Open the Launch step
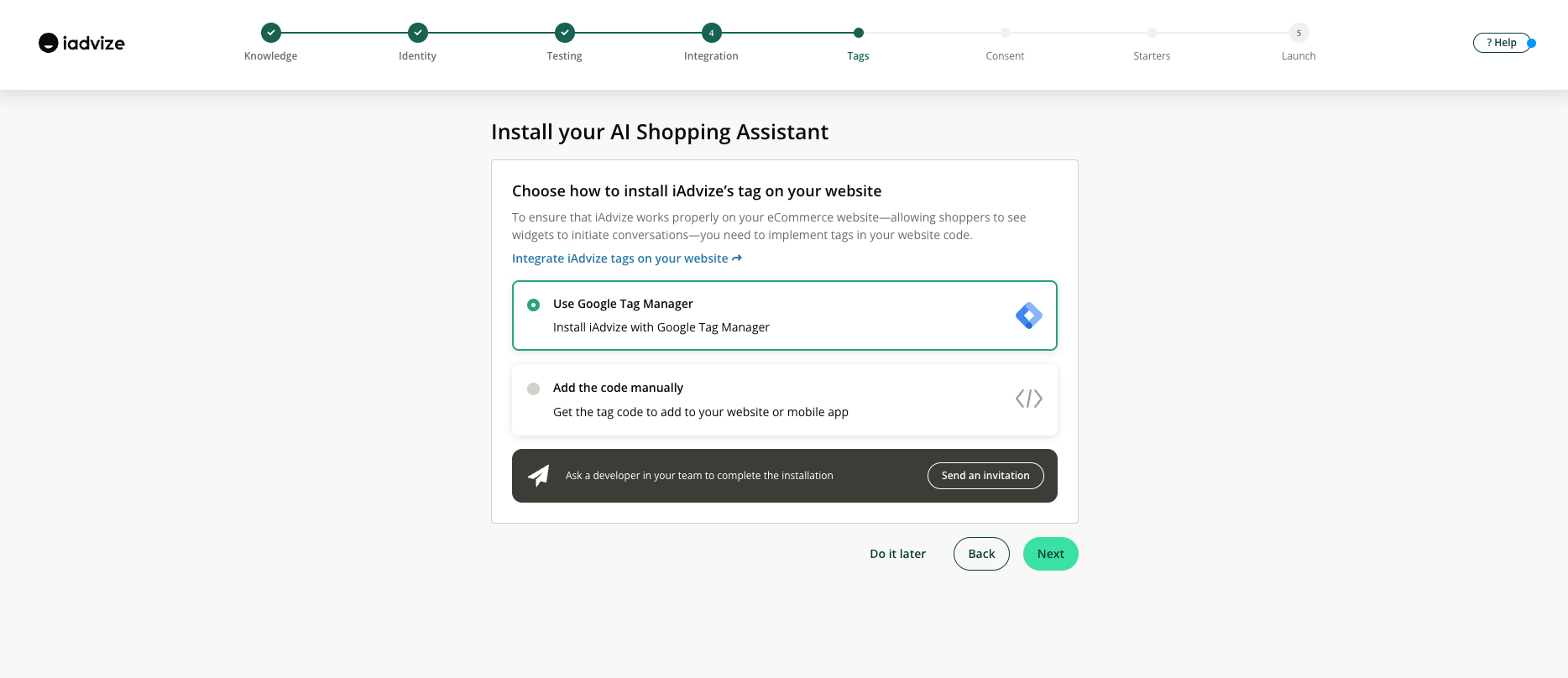 pos(1299,33)
